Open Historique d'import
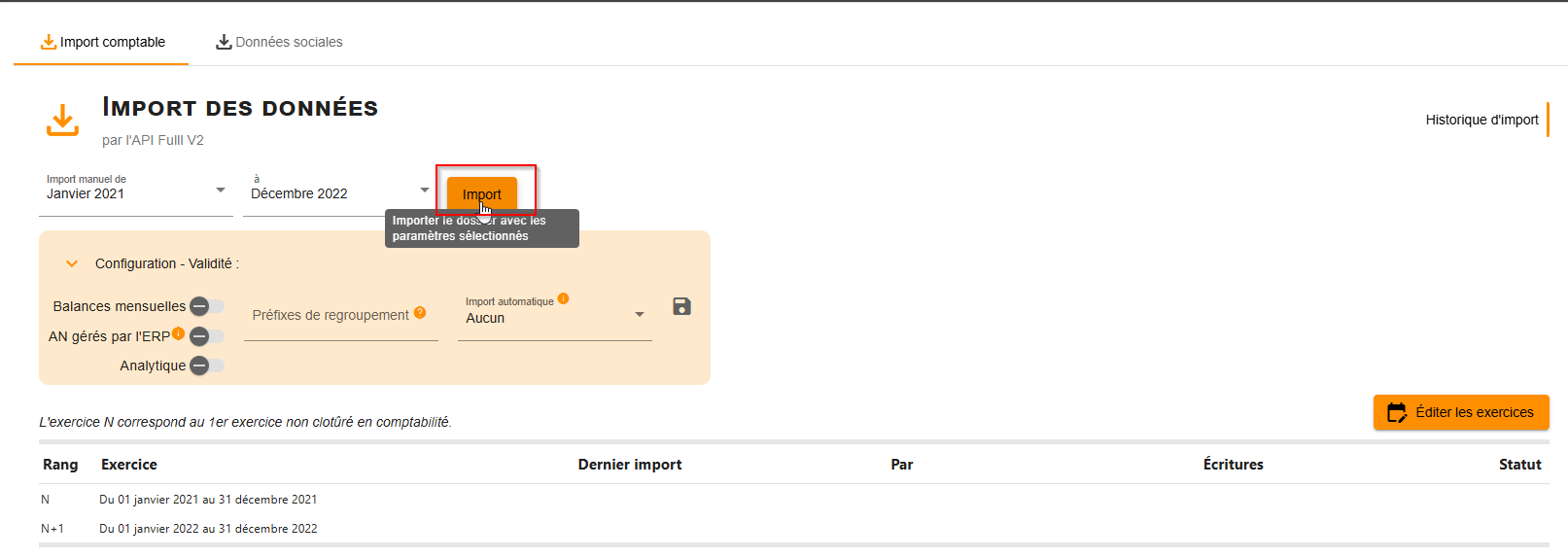The width and height of the screenshot is (1568, 557). coord(1481,120)
